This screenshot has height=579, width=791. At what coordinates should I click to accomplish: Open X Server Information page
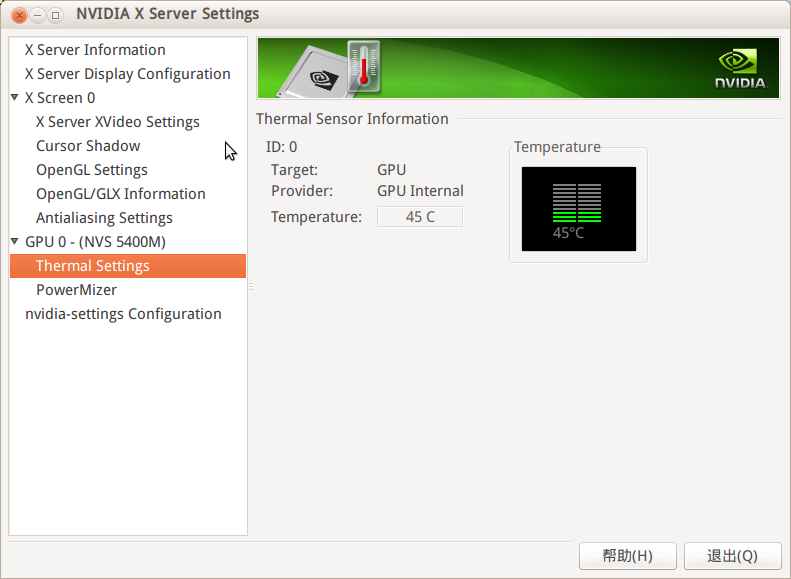pyautogui.click(x=95, y=50)
